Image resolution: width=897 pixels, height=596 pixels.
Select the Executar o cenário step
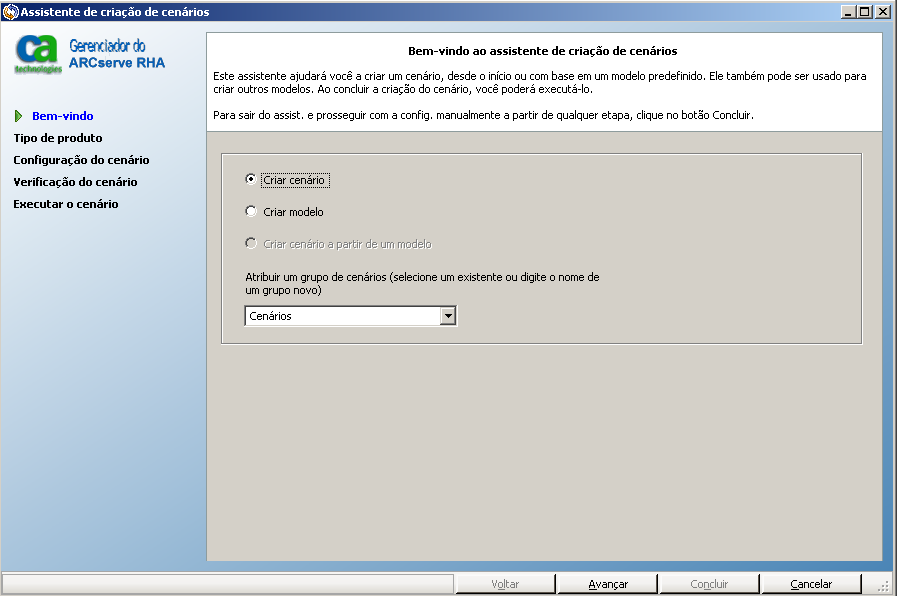(66, 204)
